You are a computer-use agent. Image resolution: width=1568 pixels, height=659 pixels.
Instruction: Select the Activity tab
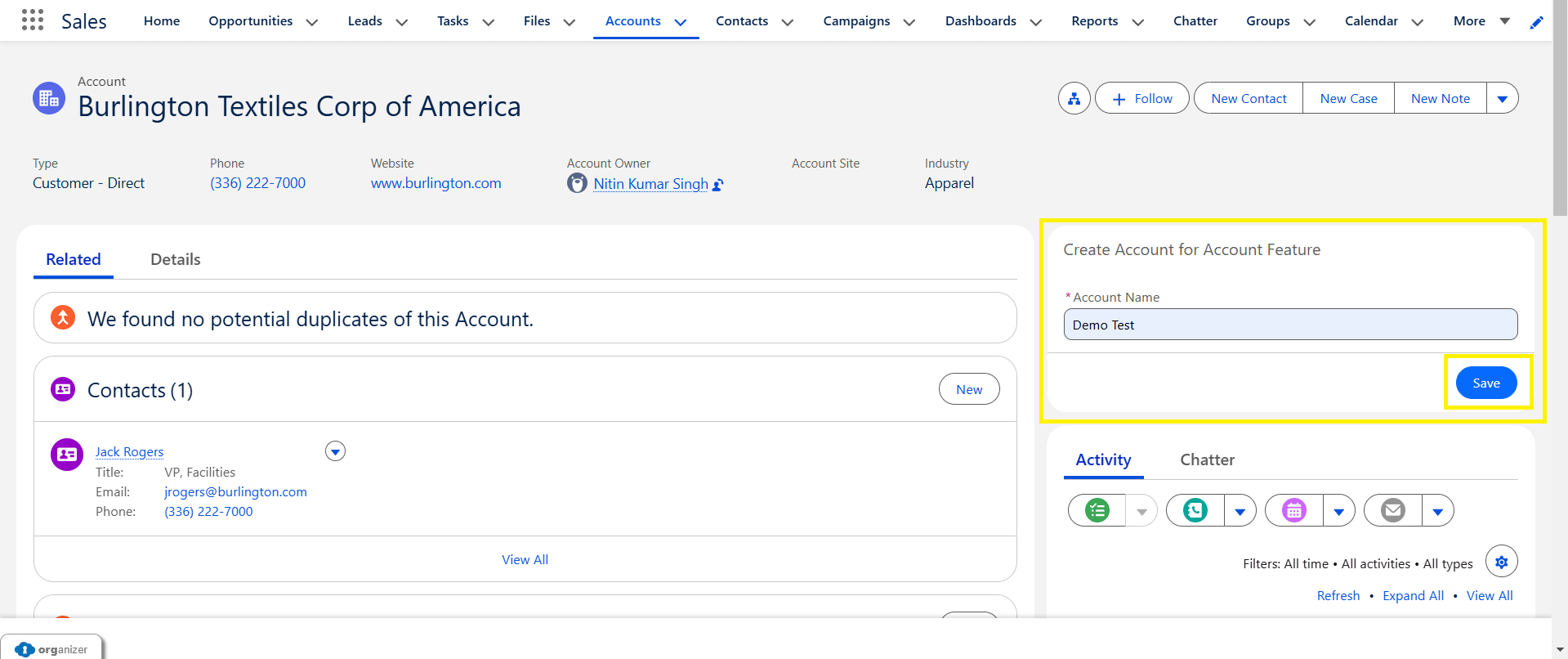(1103, 460)
